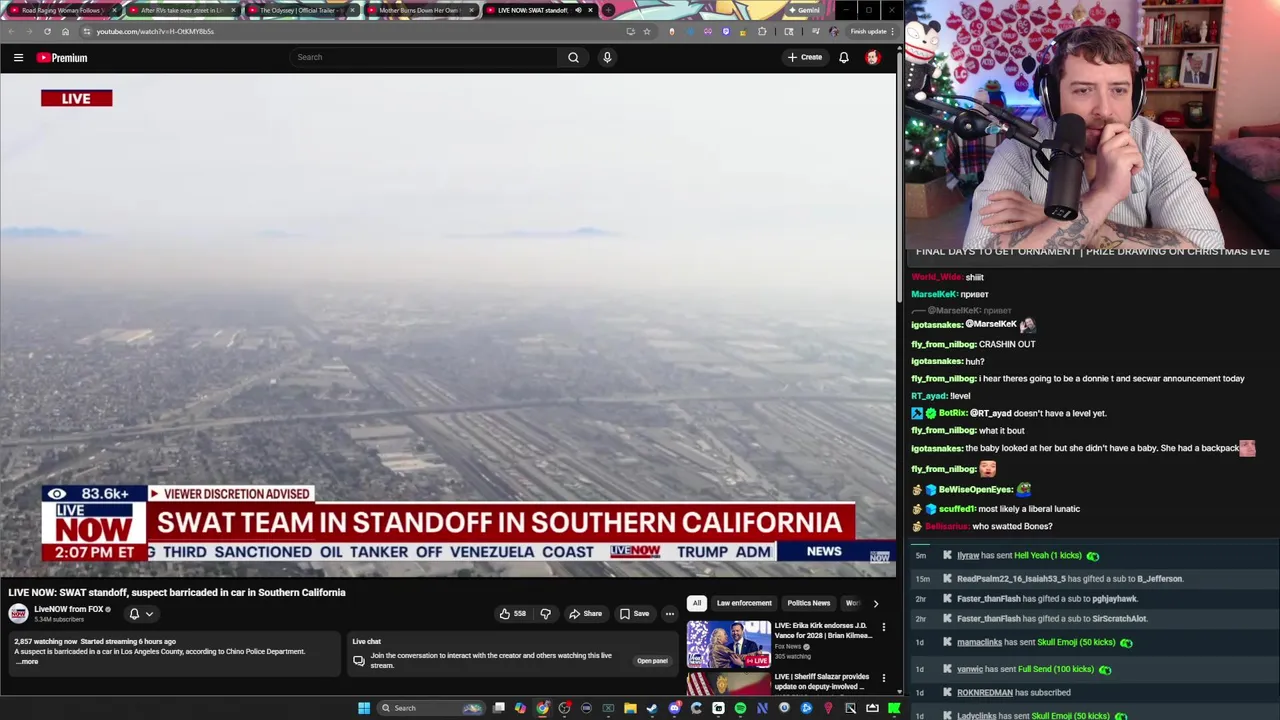Click the YouTube search magnifier button
The height and width of the screenshot is (720, 1280).
pyautogui.click(x=573, y=57)
